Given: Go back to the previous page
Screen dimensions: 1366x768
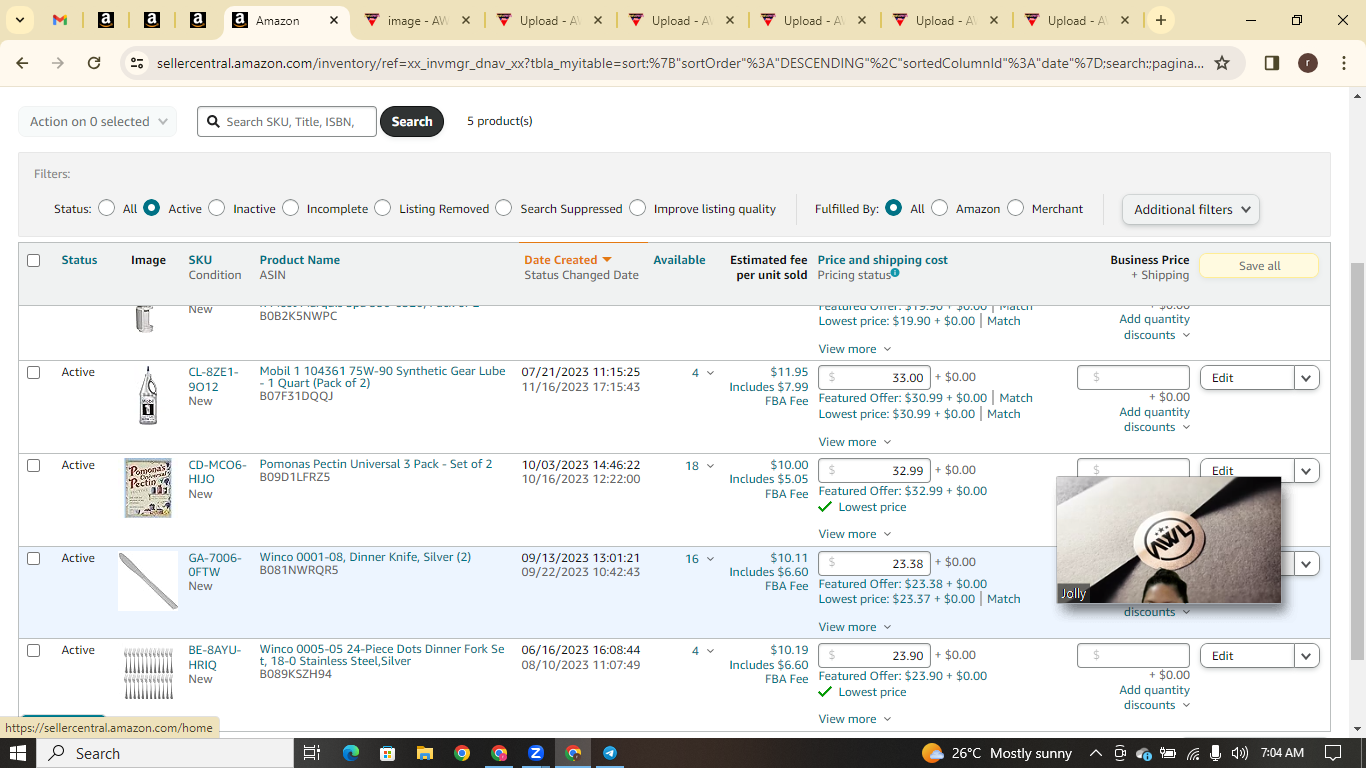Looking at the screenshot, I should point(22,63).
